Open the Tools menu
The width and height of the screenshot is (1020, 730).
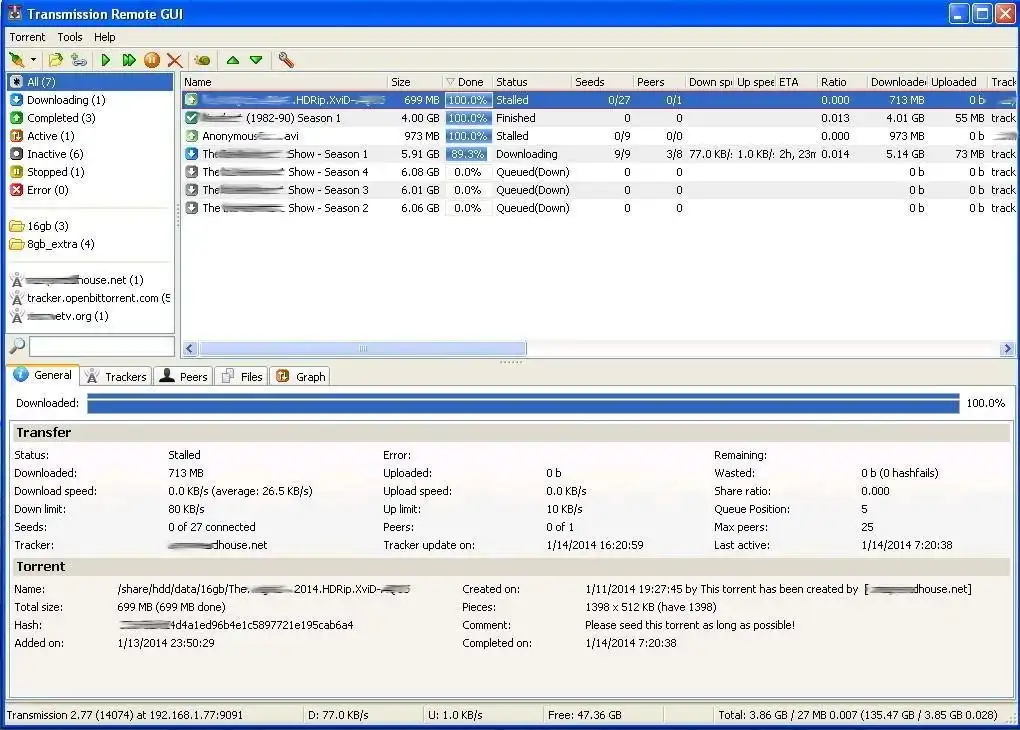point(70,37)
